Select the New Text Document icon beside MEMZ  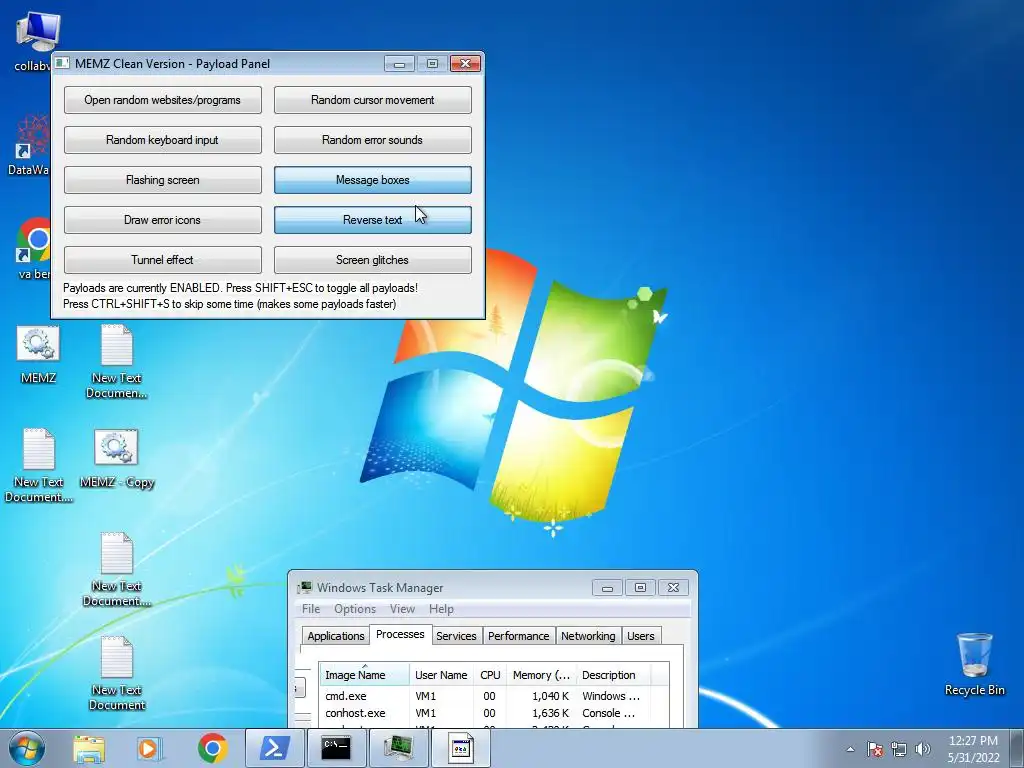click(x=116, y=362)
